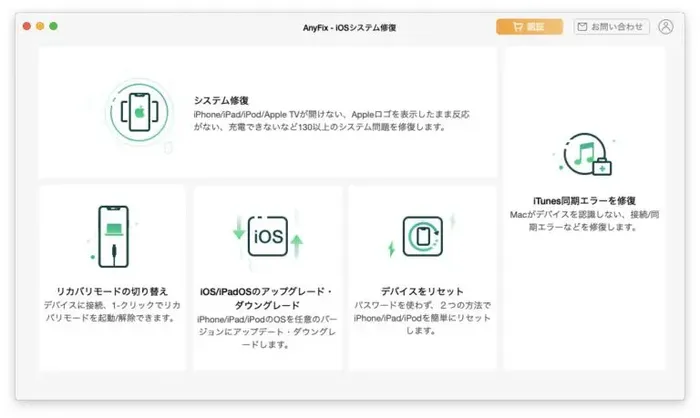This screenshot has height=418, width=700.
Task: Click the System Repair phone icon
Action: coord(141,113)
